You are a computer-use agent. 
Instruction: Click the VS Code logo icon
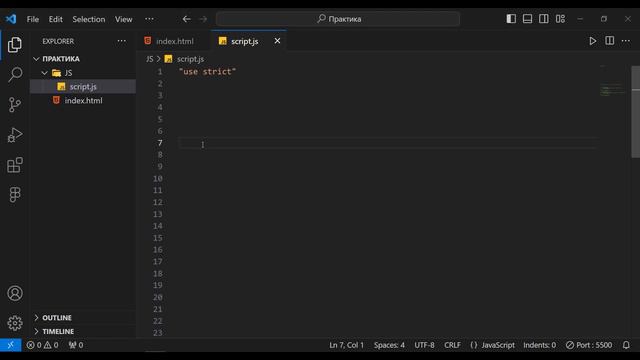pos(11,19)
